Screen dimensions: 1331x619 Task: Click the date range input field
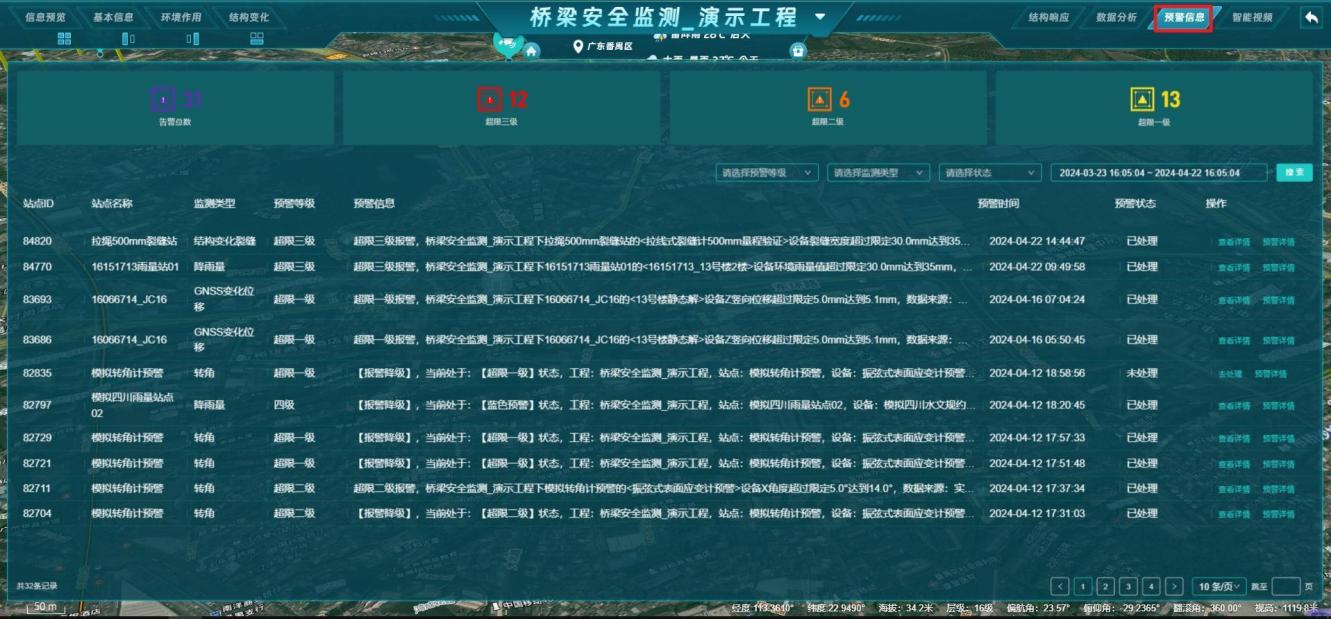[1158, 173]
